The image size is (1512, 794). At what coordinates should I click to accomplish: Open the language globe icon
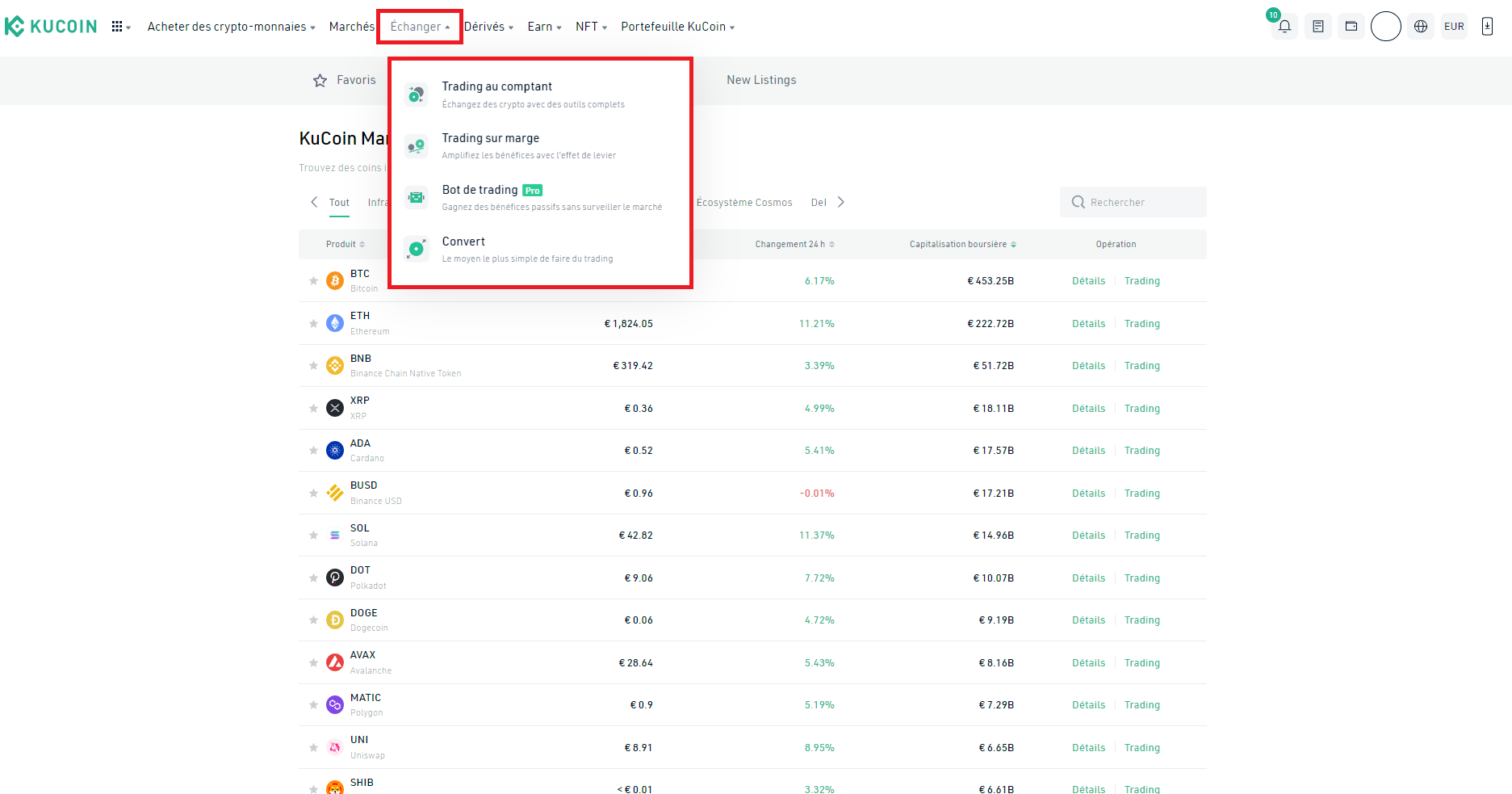click(1421, 27)
